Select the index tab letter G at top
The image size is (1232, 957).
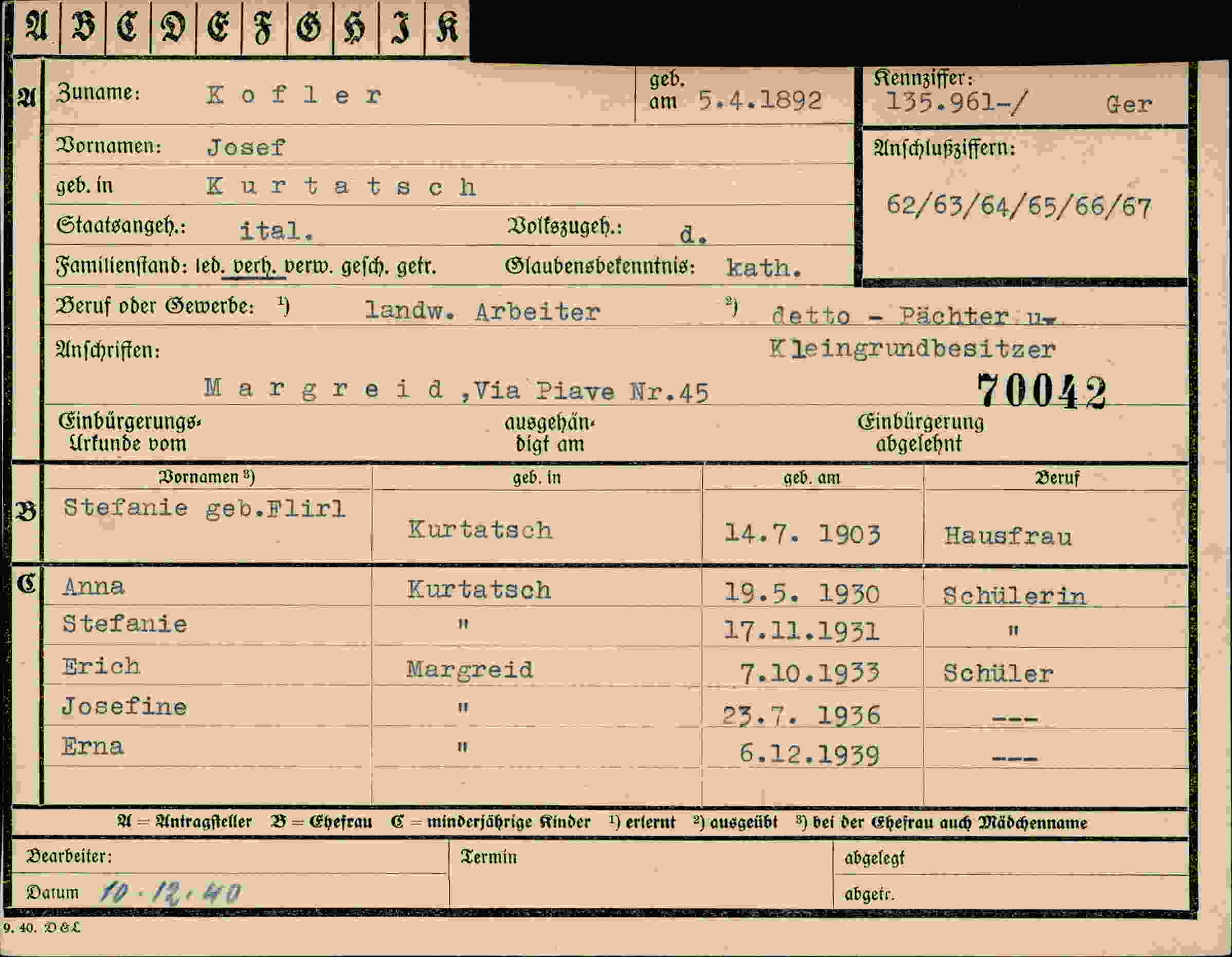point(309,27)
